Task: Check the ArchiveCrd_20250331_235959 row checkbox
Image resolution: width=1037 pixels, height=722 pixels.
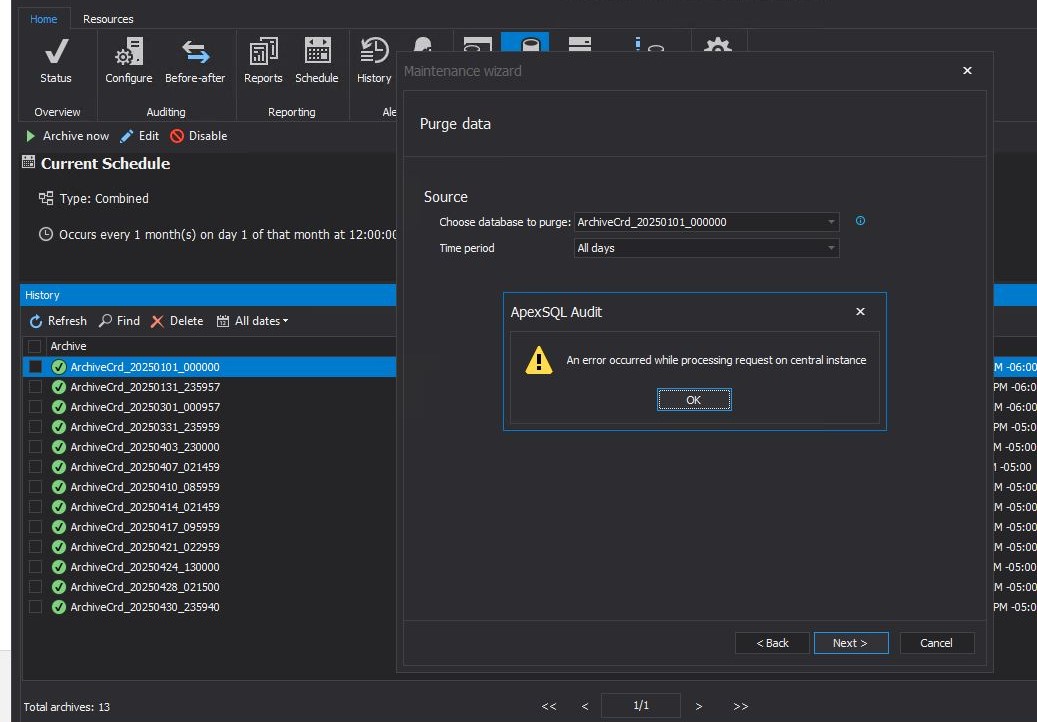Action: click(x=35, y=426)
